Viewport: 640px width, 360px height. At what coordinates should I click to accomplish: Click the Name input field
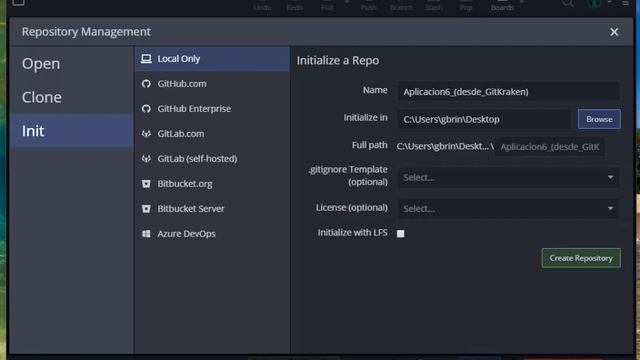tap(509, 92)
